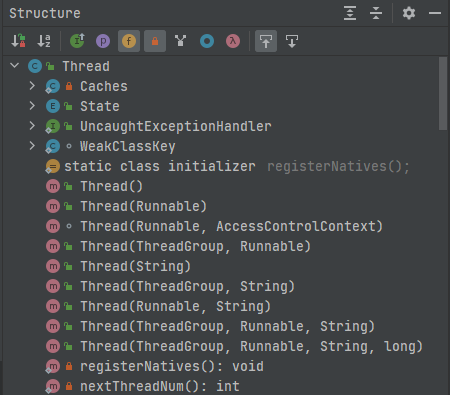Click Show Anonymous Classes circle icon
450x395 pixels.
pos(207,41)
